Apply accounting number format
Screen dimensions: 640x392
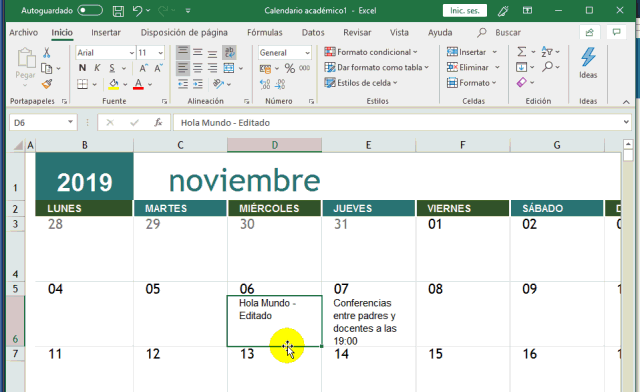coord(265,69)
